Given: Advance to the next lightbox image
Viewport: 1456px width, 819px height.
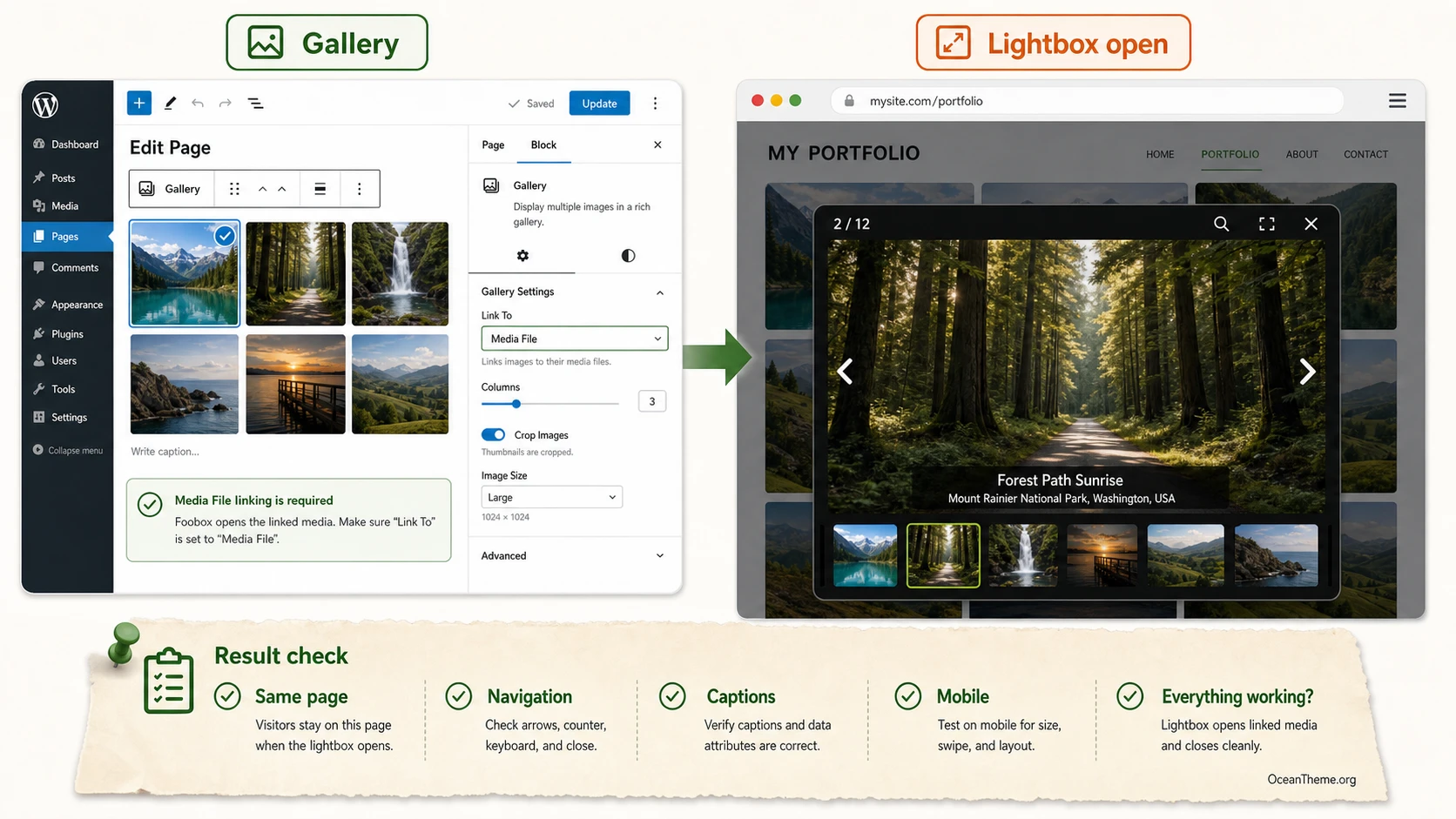Looking at the screenshot, I should click(x=1307, y=372).
